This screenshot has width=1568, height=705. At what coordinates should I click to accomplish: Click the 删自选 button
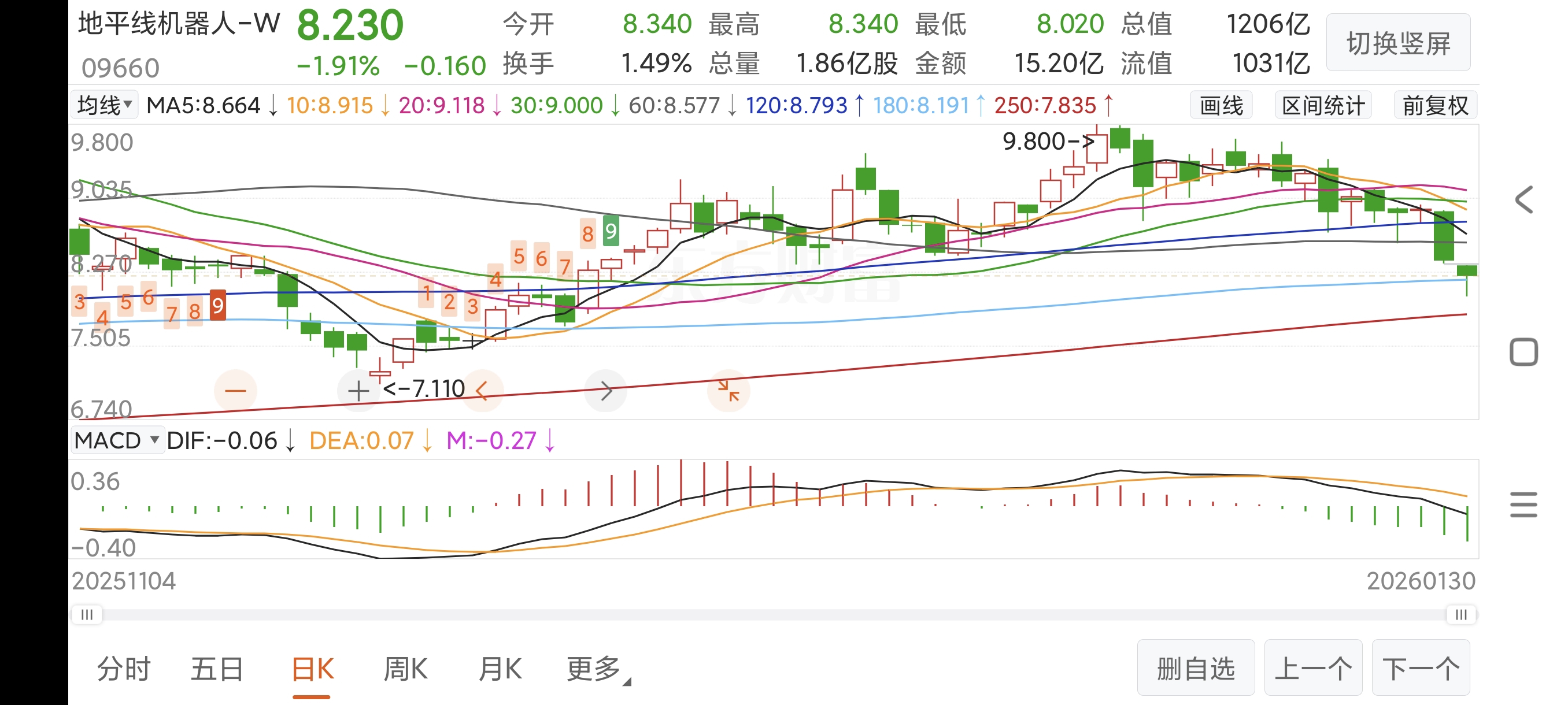pos(1196,668)
